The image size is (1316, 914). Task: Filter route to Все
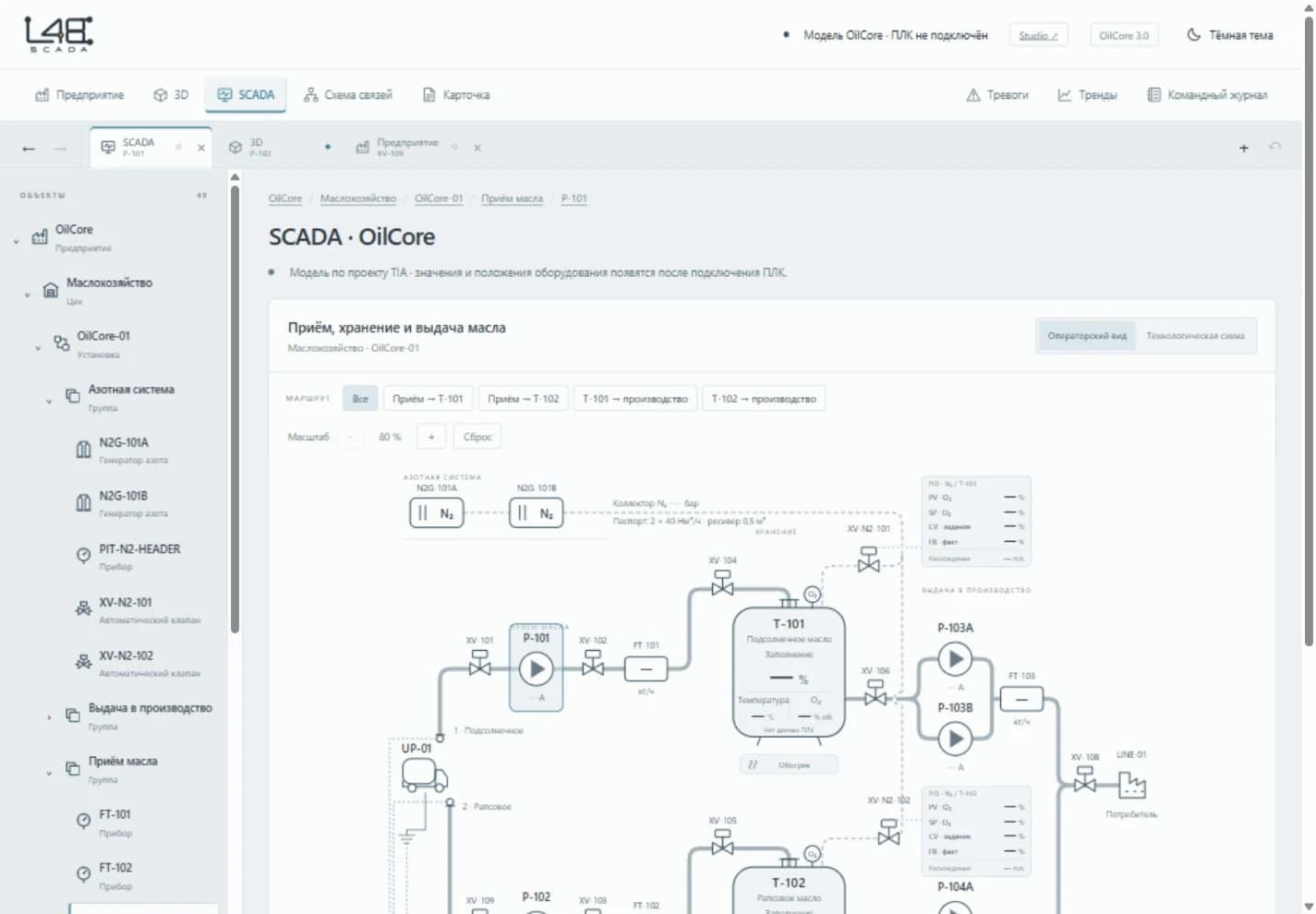[x=360, y=399]
